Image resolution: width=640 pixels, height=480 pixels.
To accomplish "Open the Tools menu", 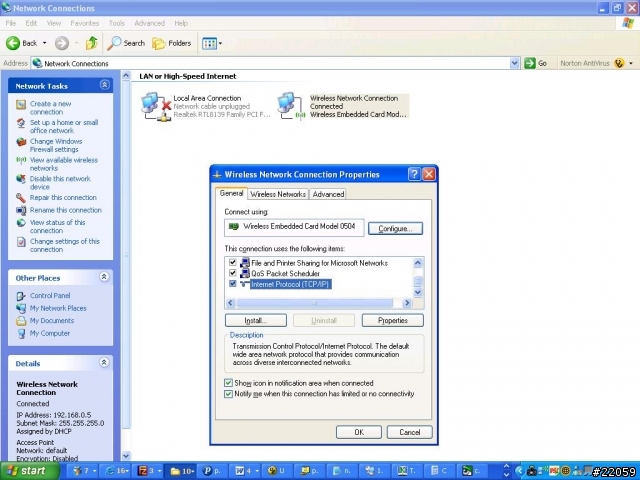I will click(117, 23).
